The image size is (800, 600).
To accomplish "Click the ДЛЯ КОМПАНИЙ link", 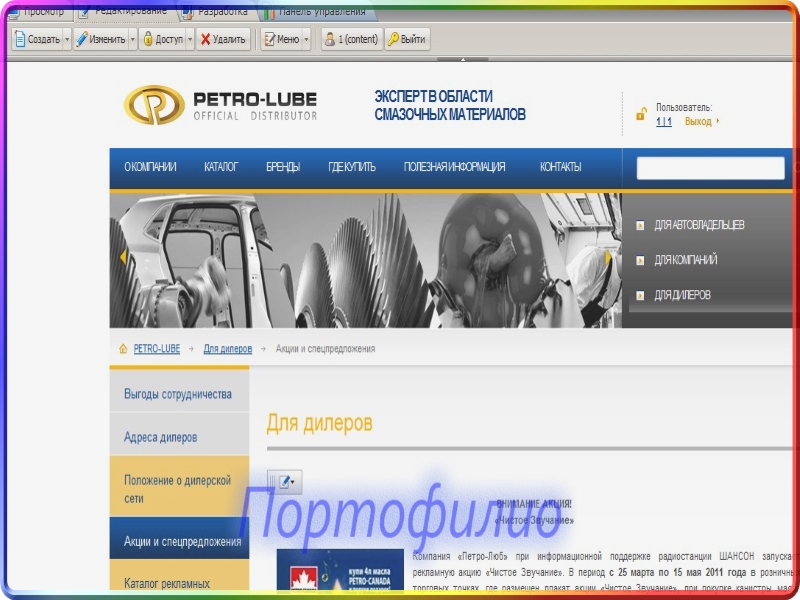I will tap(686, 260).
